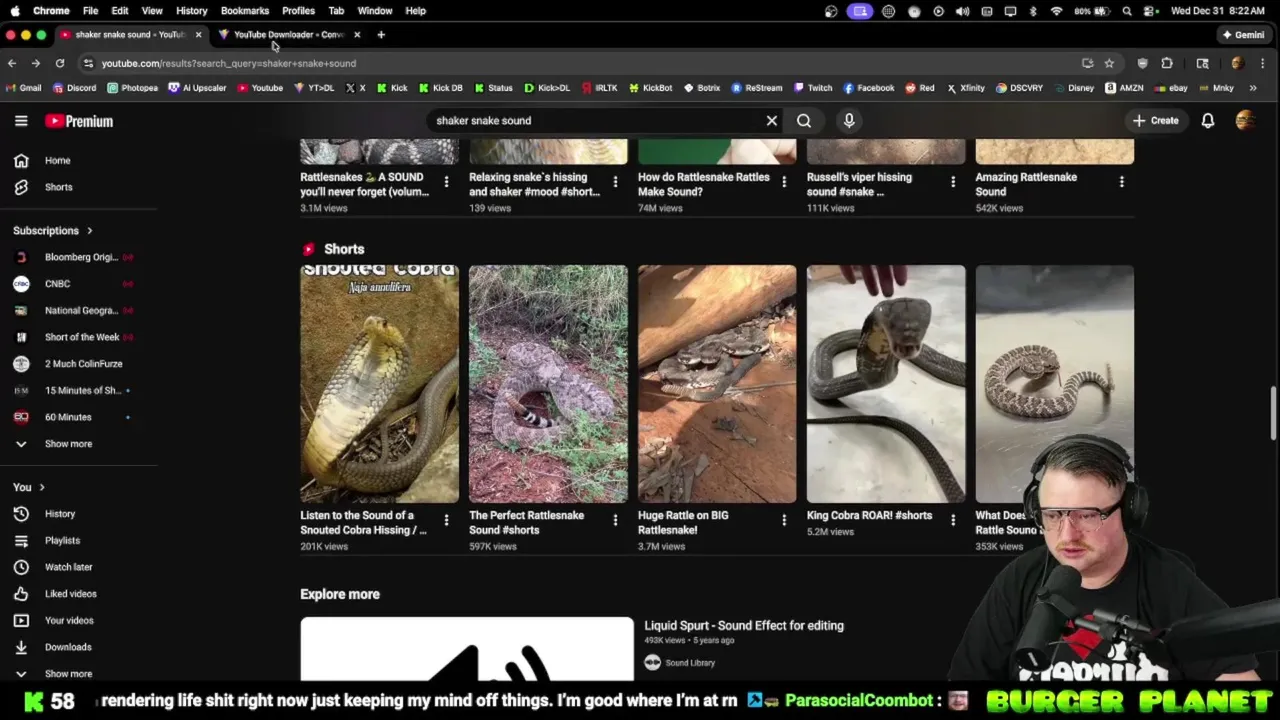This screenshot has height=720, width=1280.
Task: Open options for Snouted Cobra short
Action: pyautogui.click(x=446, y=520)
